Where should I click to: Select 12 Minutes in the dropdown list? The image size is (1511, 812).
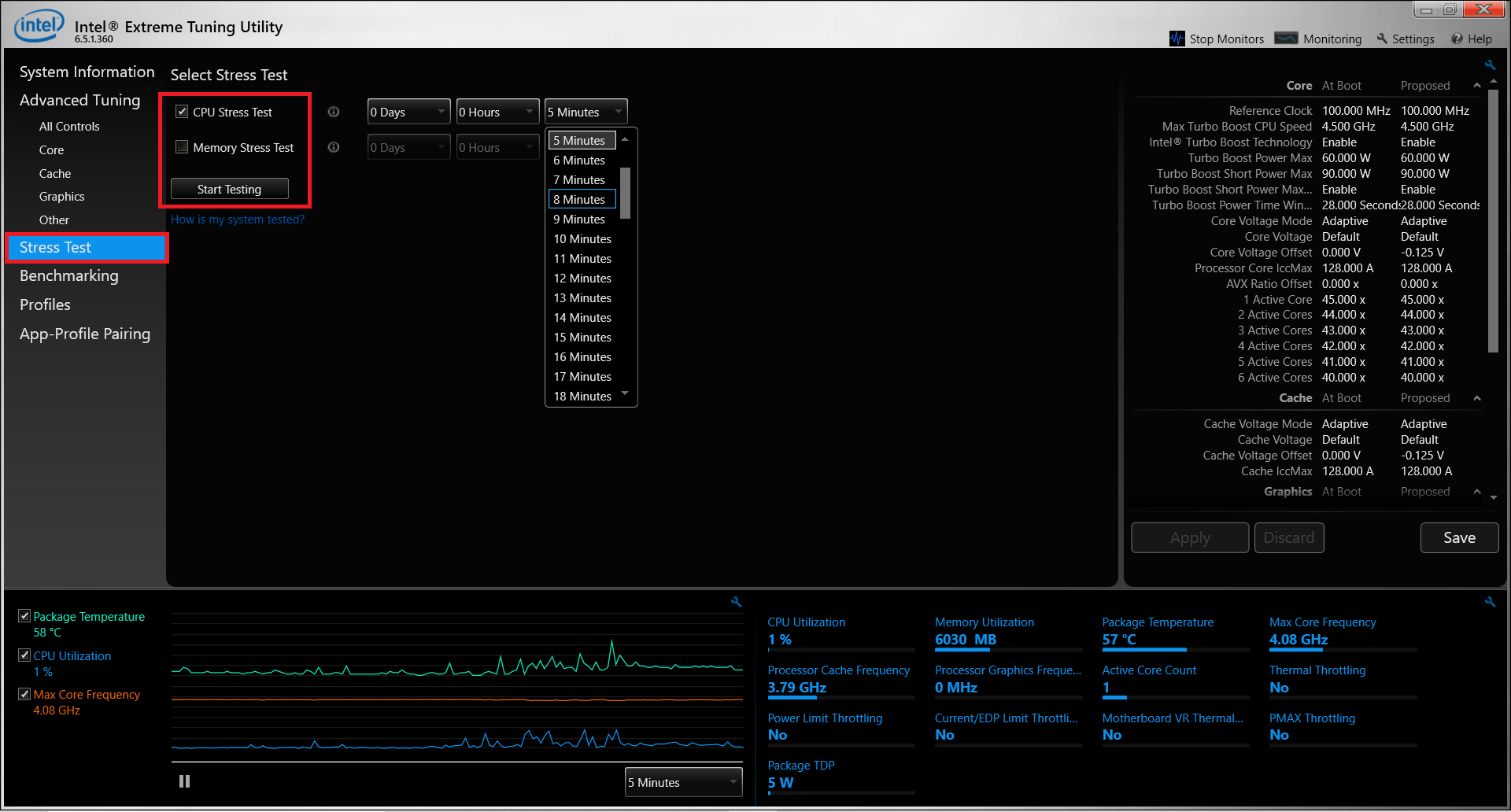click(582, 278)
